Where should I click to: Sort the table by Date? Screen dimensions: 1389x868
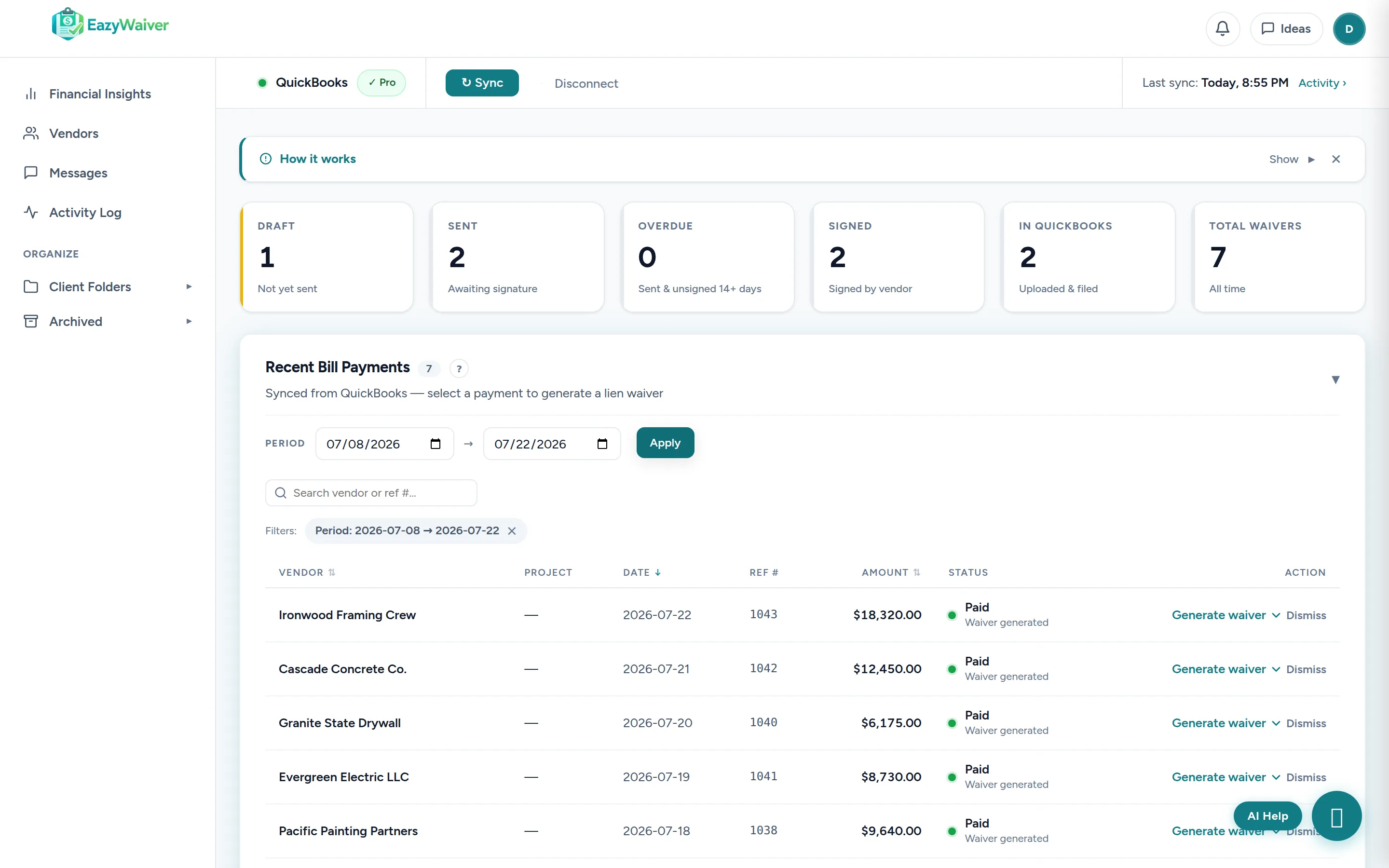click(642, 572)
